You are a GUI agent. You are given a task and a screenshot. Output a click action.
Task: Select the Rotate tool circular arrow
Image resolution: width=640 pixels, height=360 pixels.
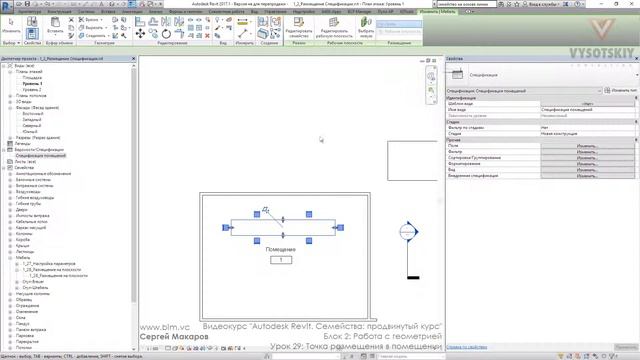point(166,34)
